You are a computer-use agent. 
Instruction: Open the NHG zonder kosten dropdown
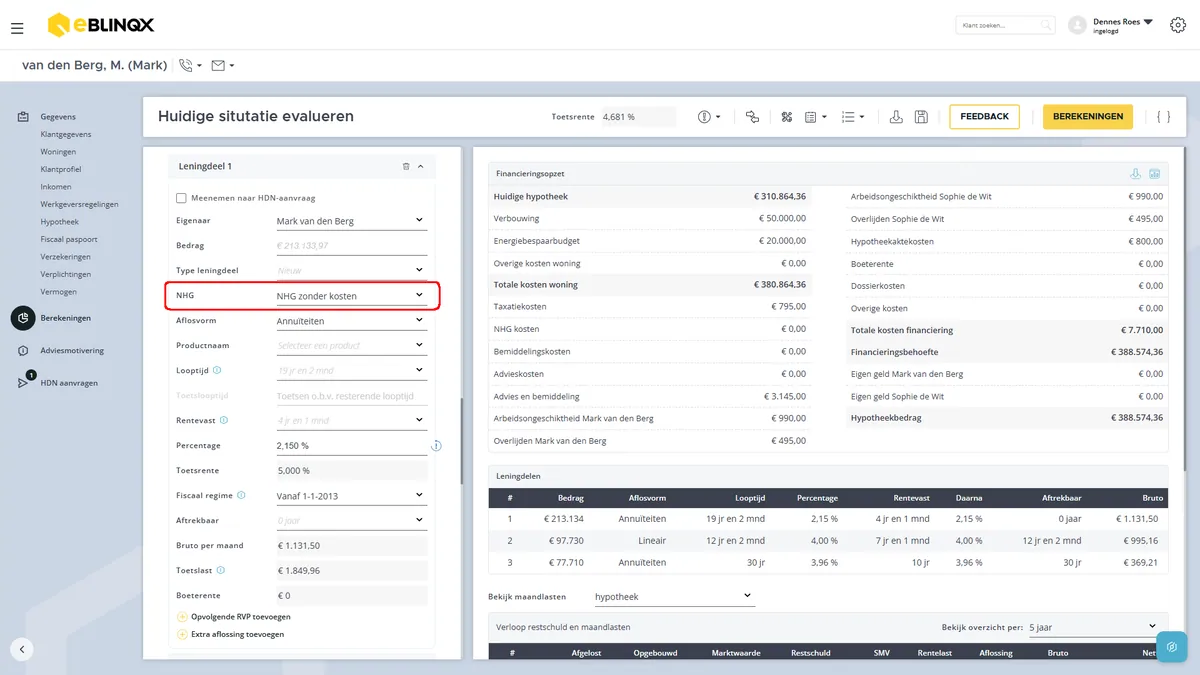pos(351,296)
